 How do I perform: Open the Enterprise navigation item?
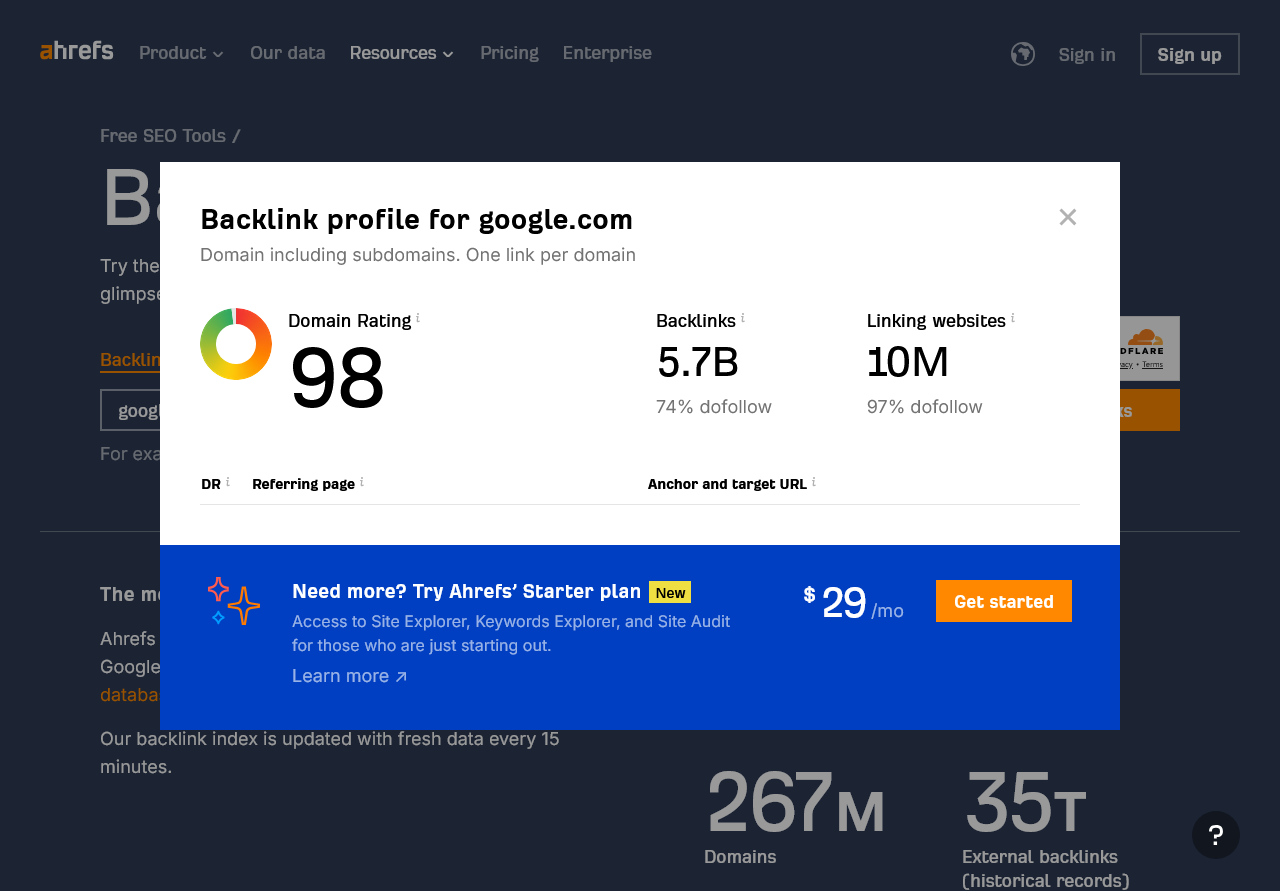click(607, 53)
